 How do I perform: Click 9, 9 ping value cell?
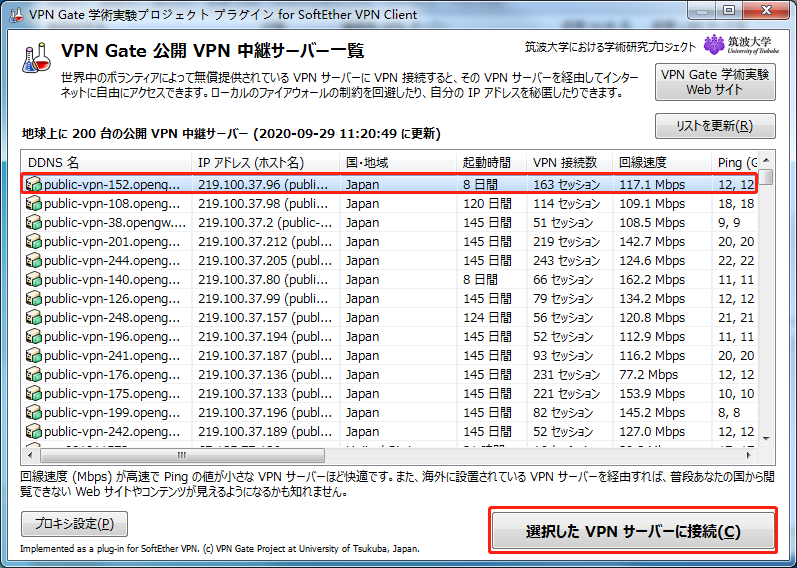[729, 222]
